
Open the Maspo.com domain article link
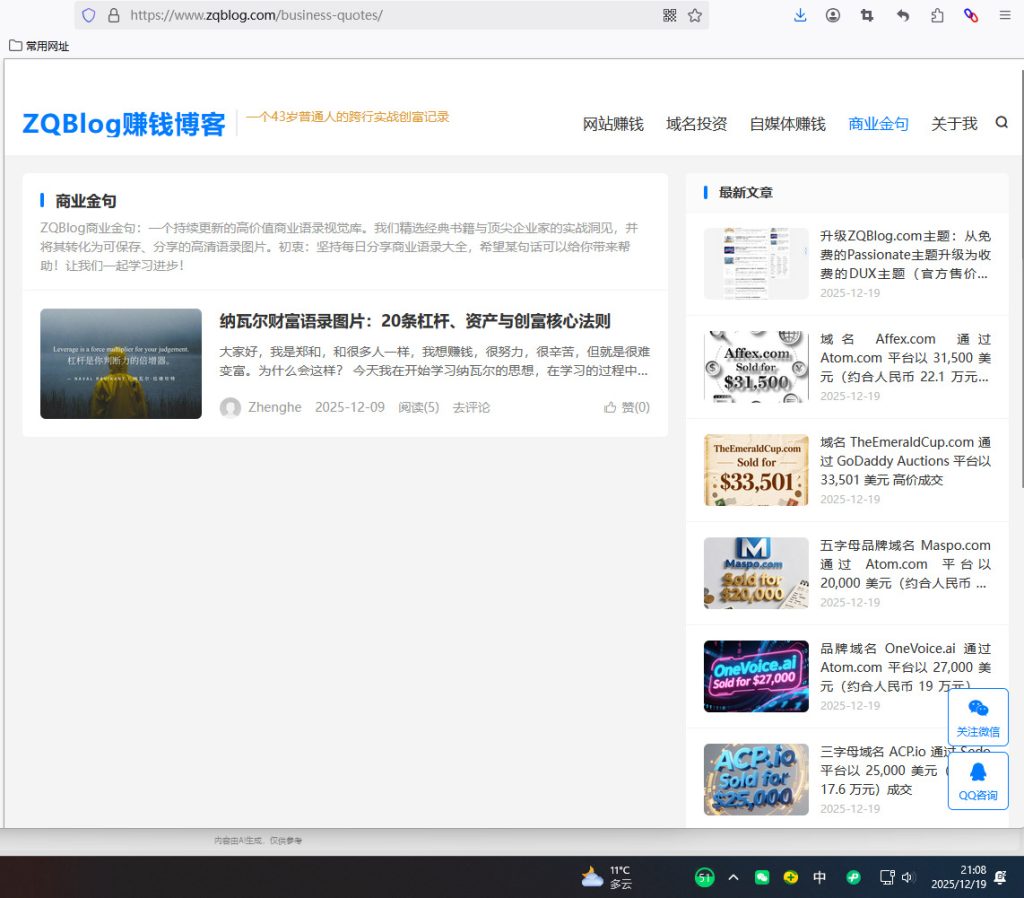coord(905,564)
